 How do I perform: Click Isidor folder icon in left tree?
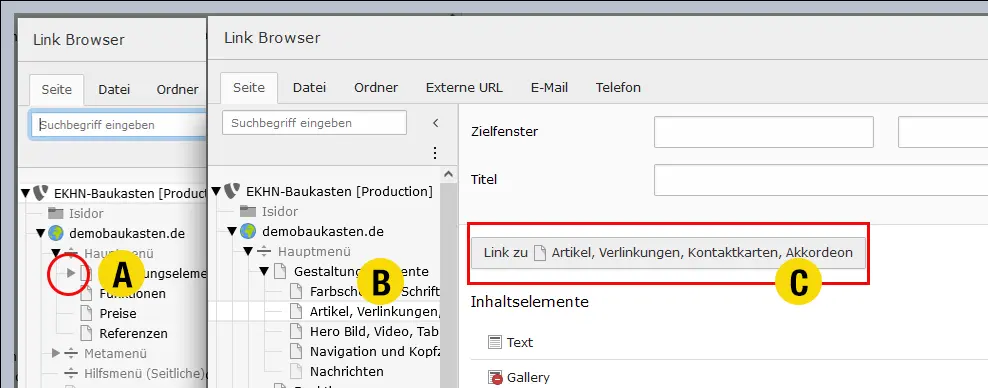point(56,214)
